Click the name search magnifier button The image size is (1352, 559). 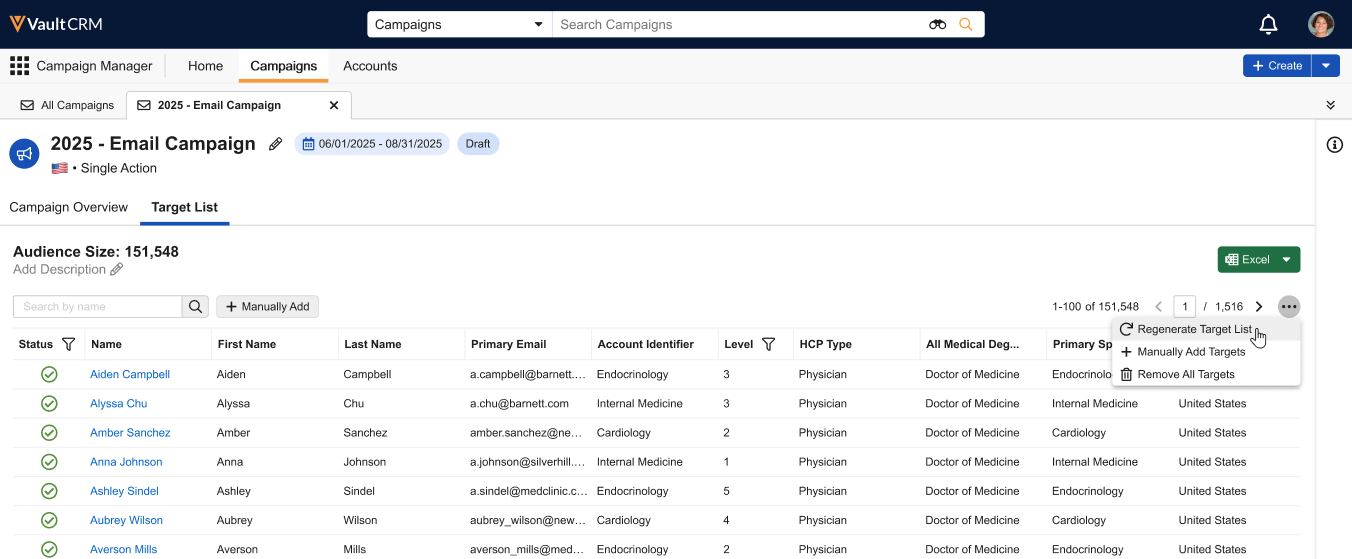click(x=196, y=307)
